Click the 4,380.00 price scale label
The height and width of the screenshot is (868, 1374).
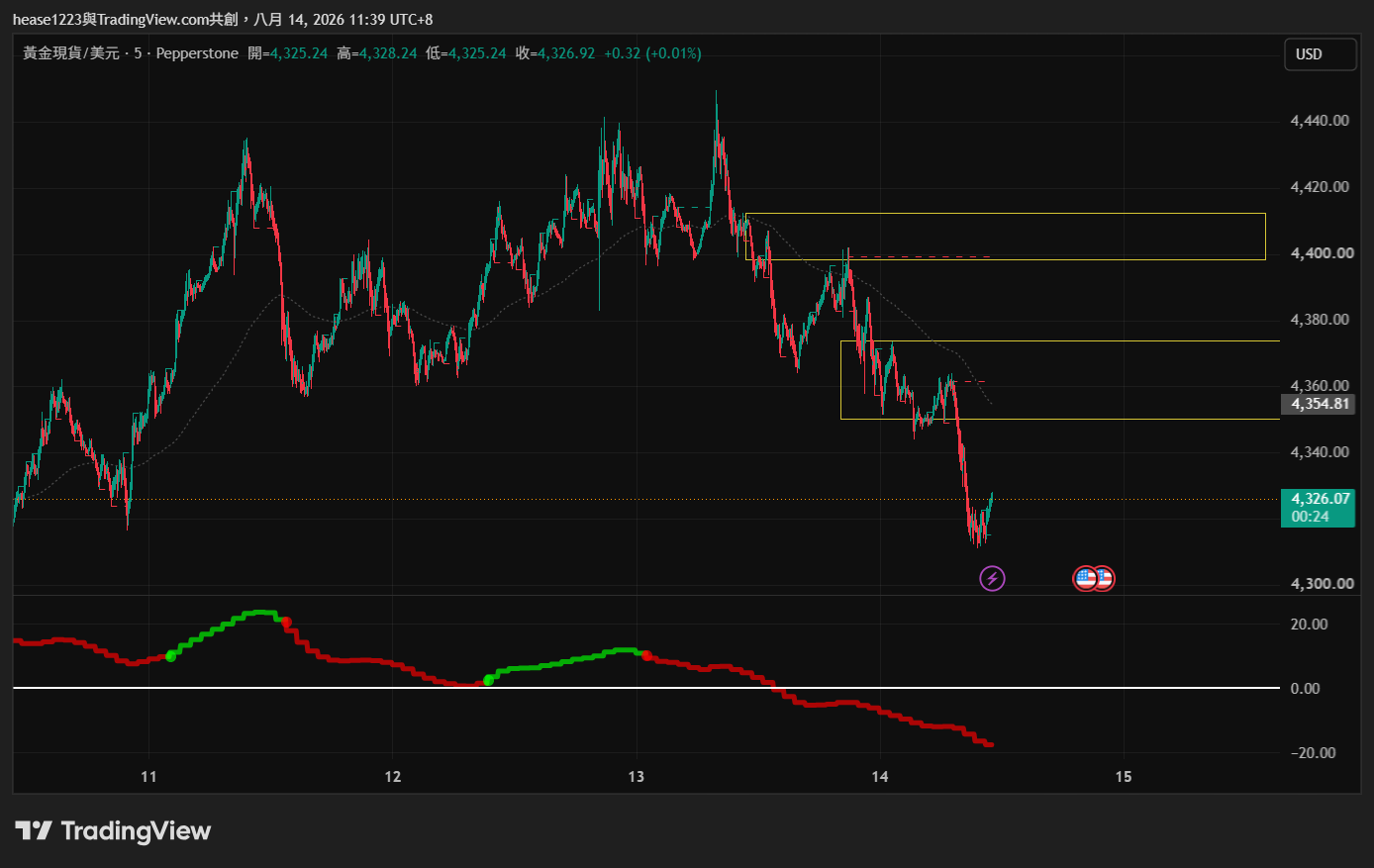coord(1320,320)
